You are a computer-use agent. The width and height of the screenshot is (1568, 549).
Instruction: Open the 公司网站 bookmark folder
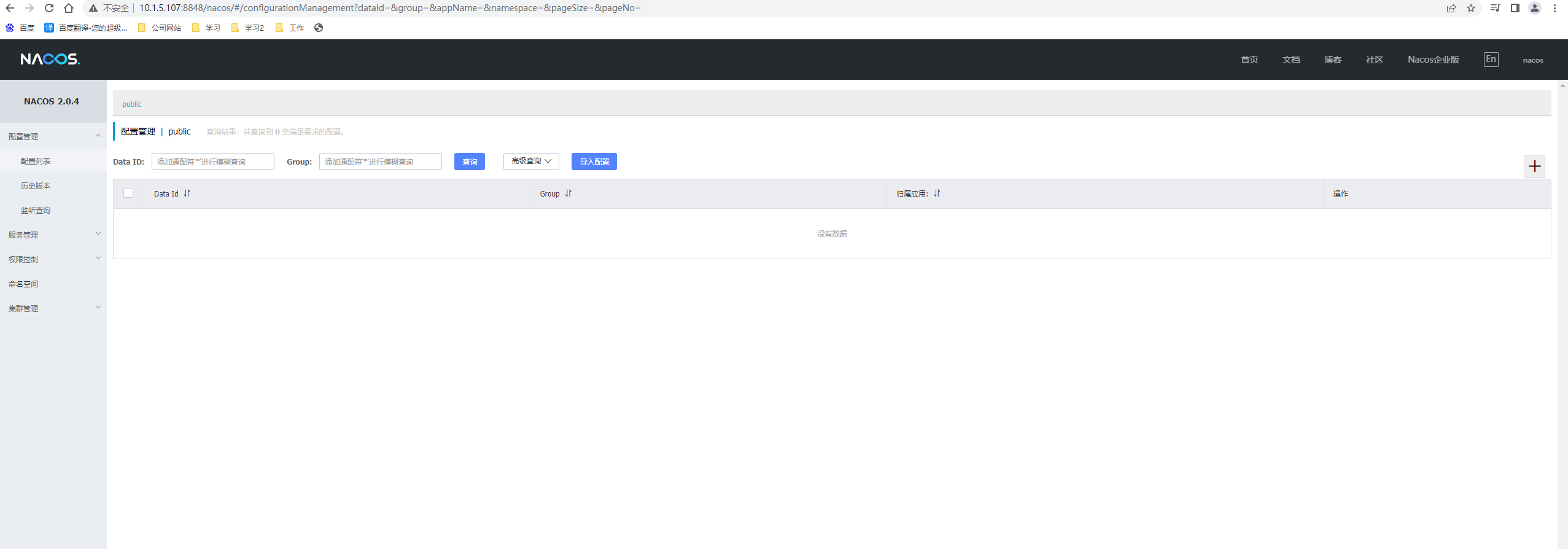(160, 28)
